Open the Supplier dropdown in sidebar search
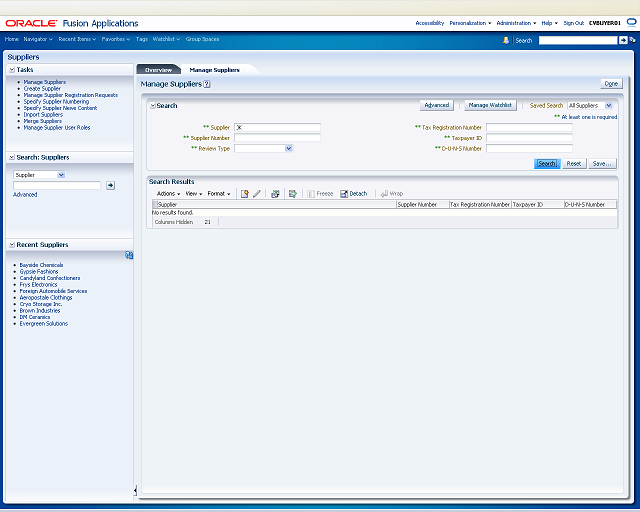Screen dimensions: 640x512 (x=61, y=175)
